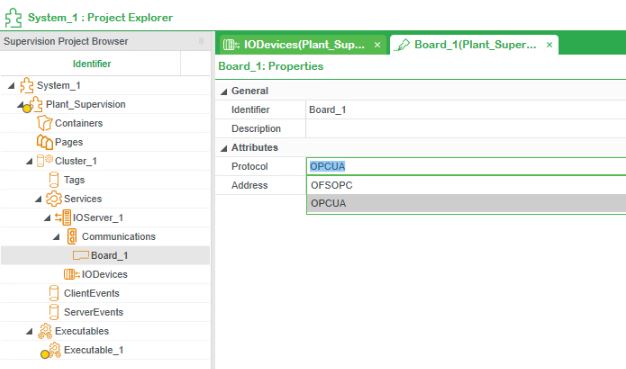Click the Identifier column header
The width and height of the screenshot is (626, 369).
click(x=91, y=63)
